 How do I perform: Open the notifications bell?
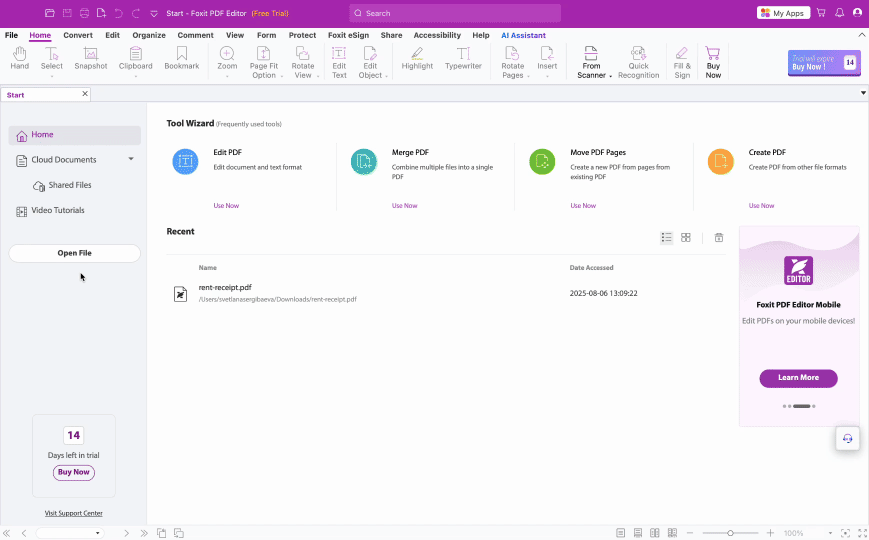tap(840, 13)
